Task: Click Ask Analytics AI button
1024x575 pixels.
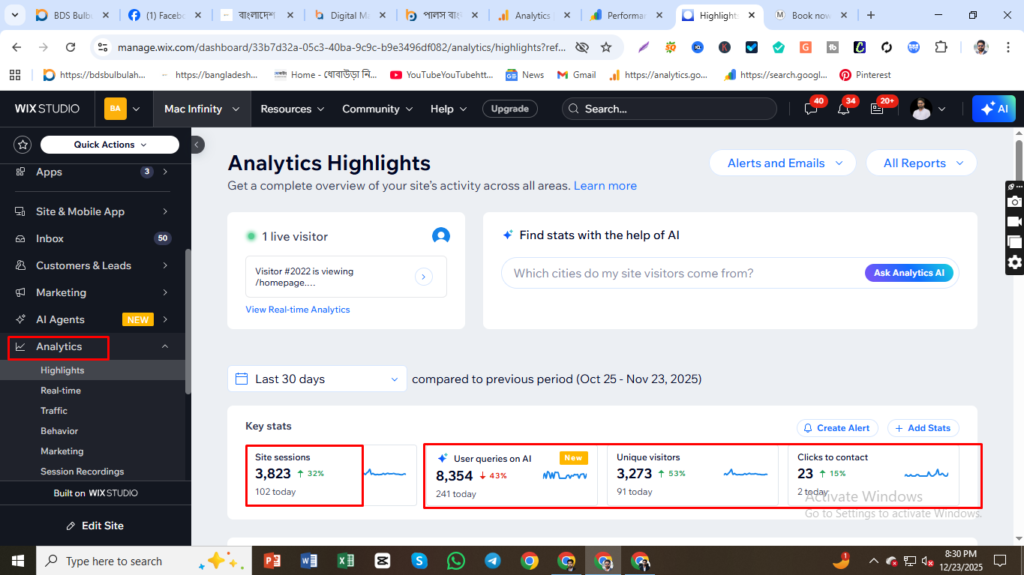Action: pyautogui.click(x=908, y=273)
